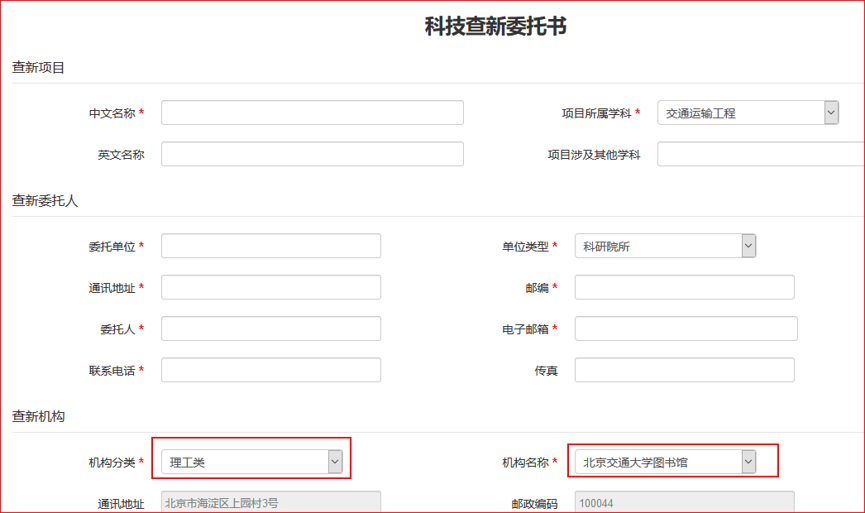Focus the 委托单位 input field
865x513 pixels.
(x=271, y=246)
